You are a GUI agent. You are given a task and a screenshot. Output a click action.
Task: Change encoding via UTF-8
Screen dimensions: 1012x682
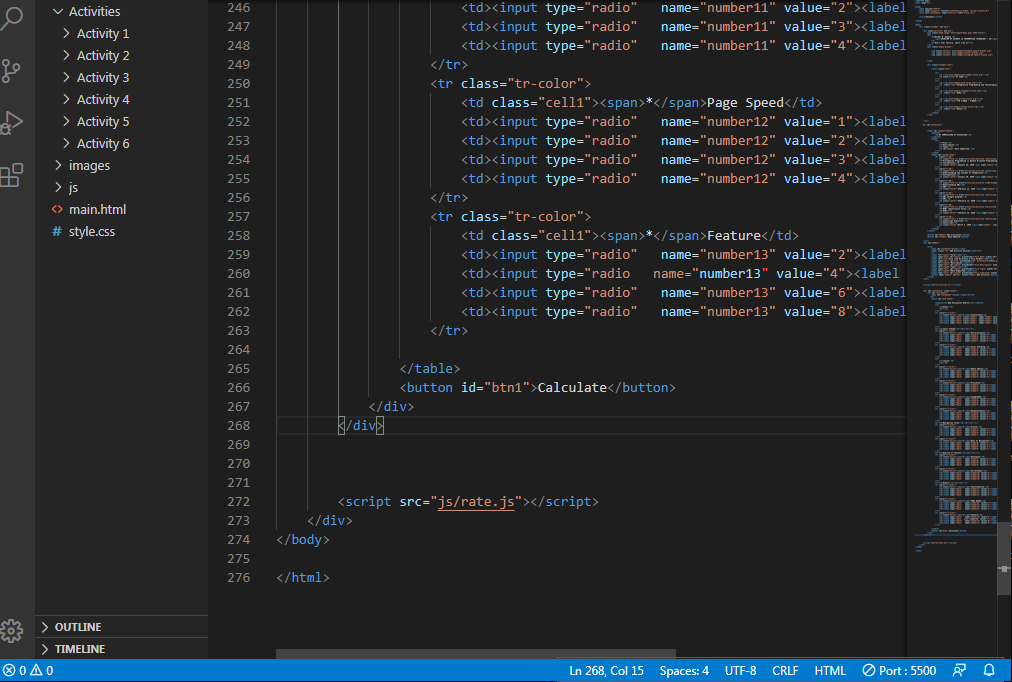pos(740,670)
